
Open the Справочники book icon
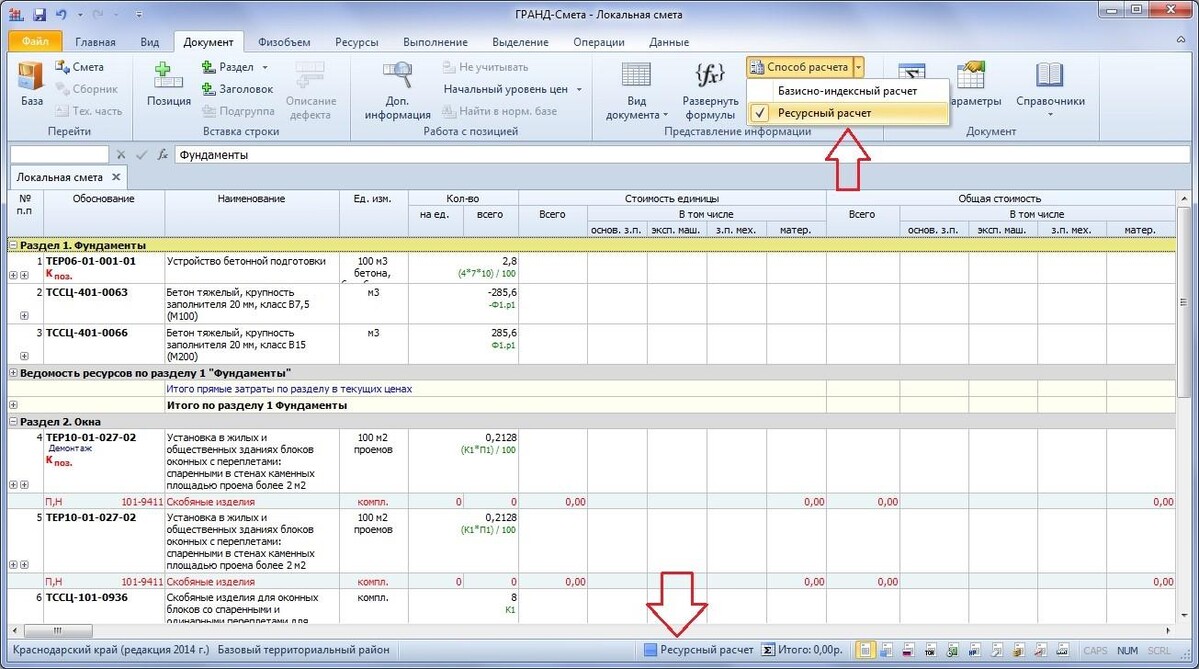[1049, 78]
